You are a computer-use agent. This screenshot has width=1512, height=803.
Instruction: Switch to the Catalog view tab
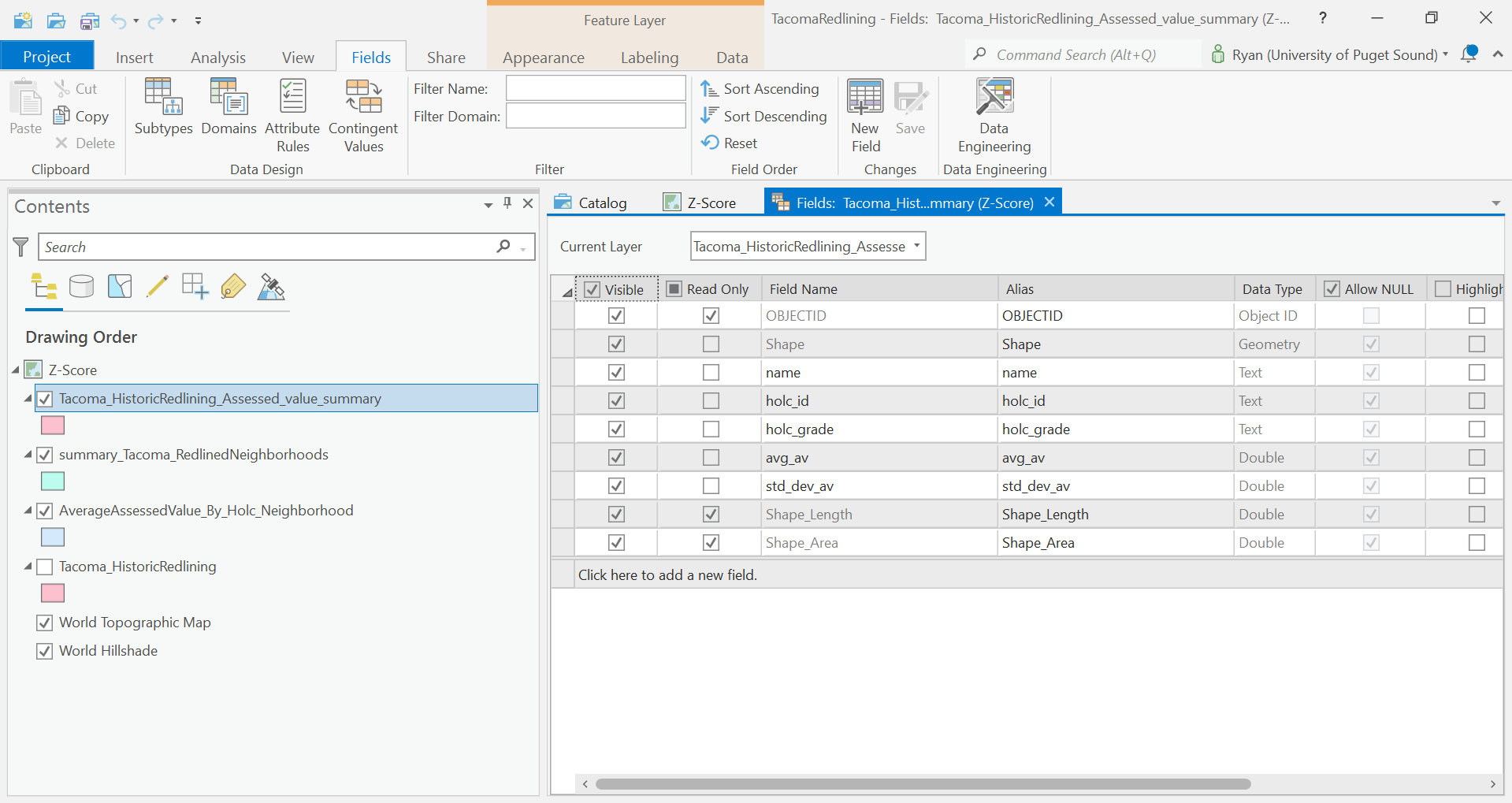coord(591,203)
